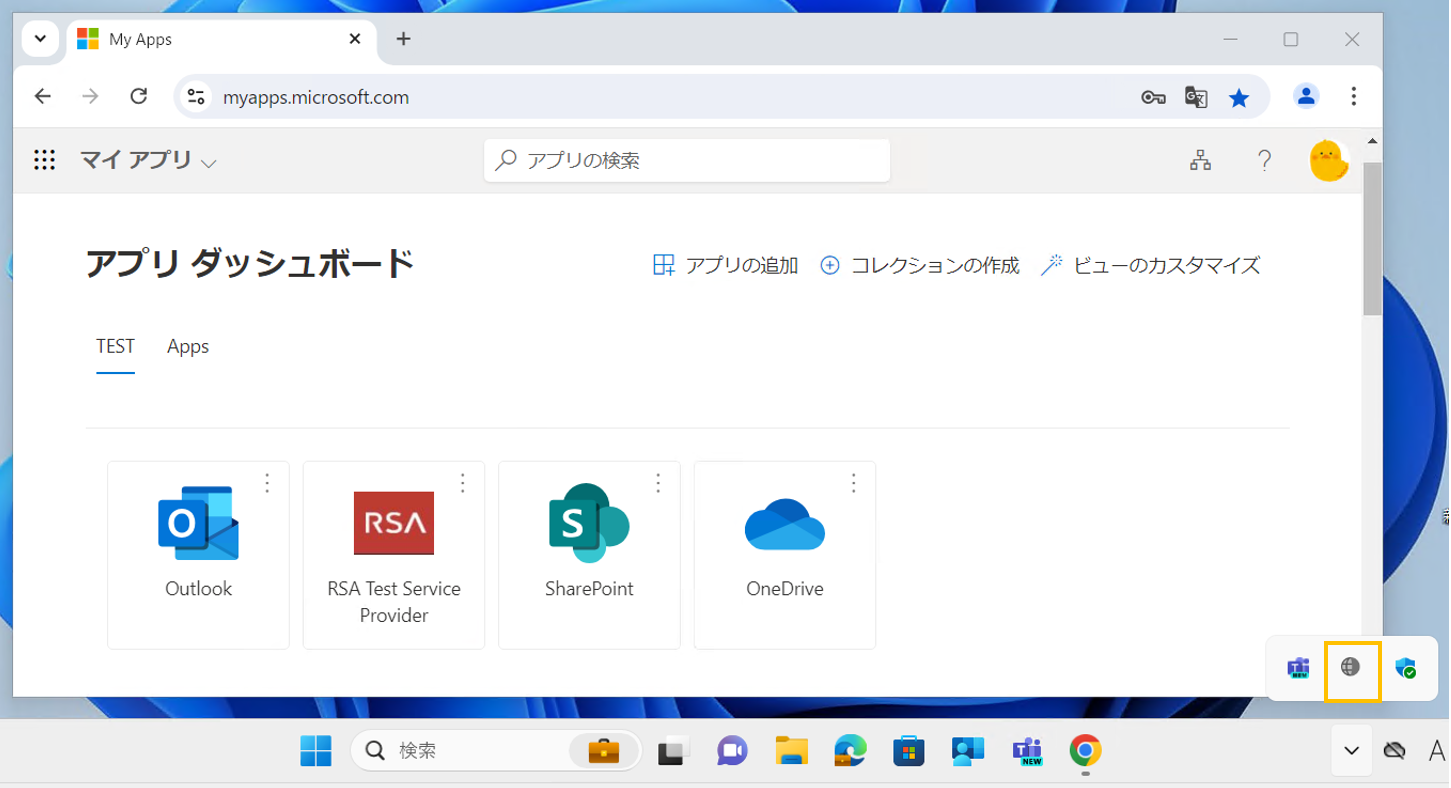Click the Chrome password key icon
The height and width of the screenshot is (788, 1451).
(1153, 97)
